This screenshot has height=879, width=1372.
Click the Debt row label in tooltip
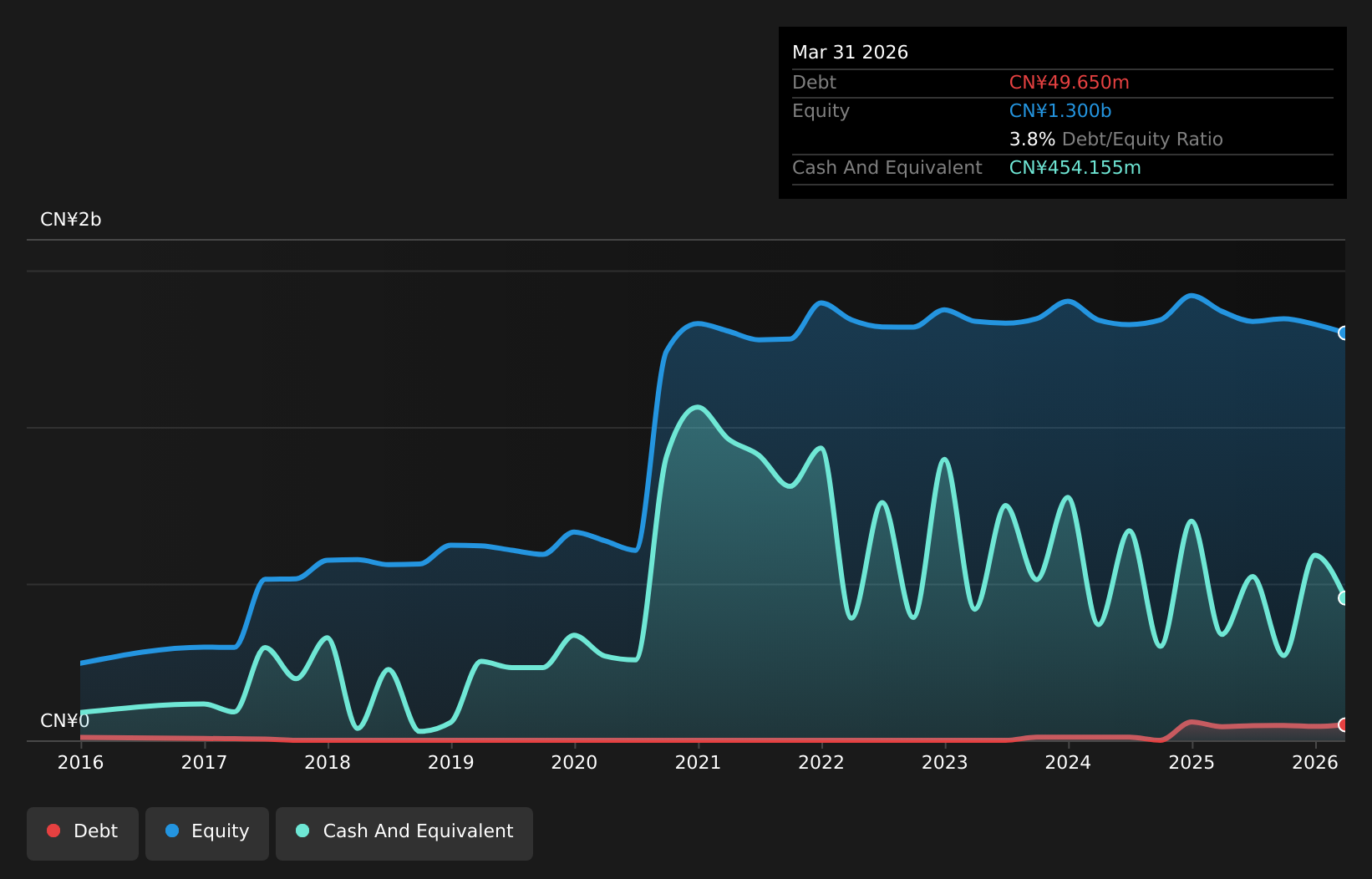point(814,83)
